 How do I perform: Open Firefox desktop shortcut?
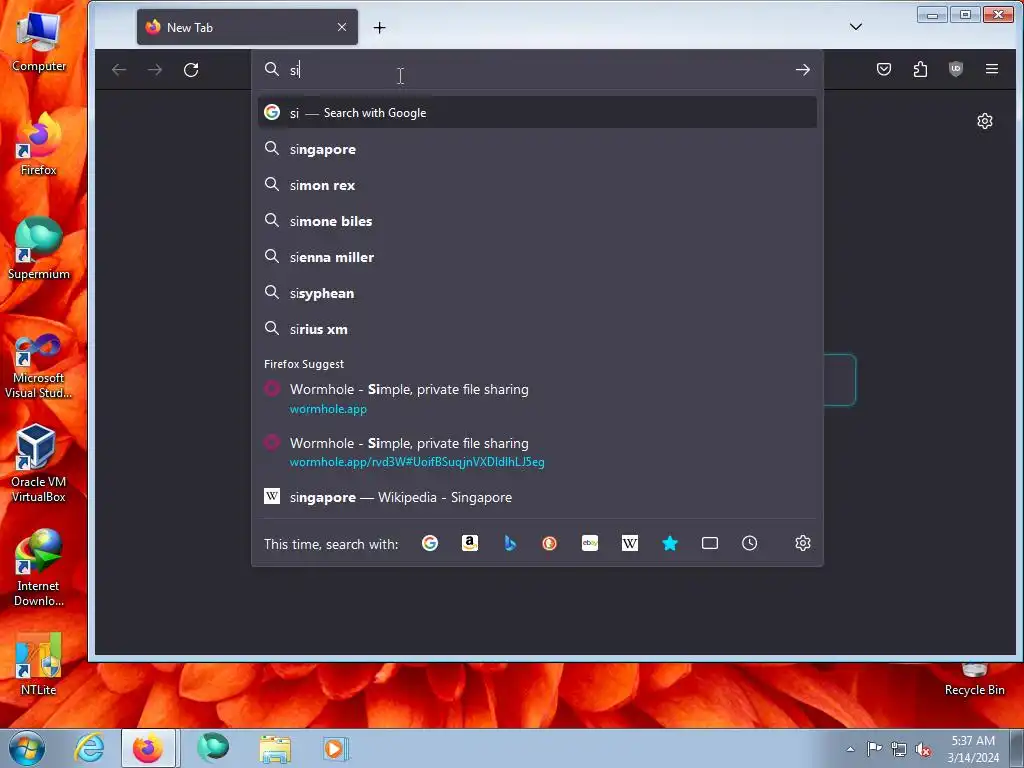coord(39,144)
